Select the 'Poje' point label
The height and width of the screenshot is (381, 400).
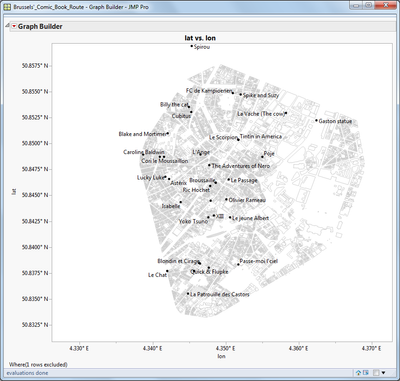[269, 154]
